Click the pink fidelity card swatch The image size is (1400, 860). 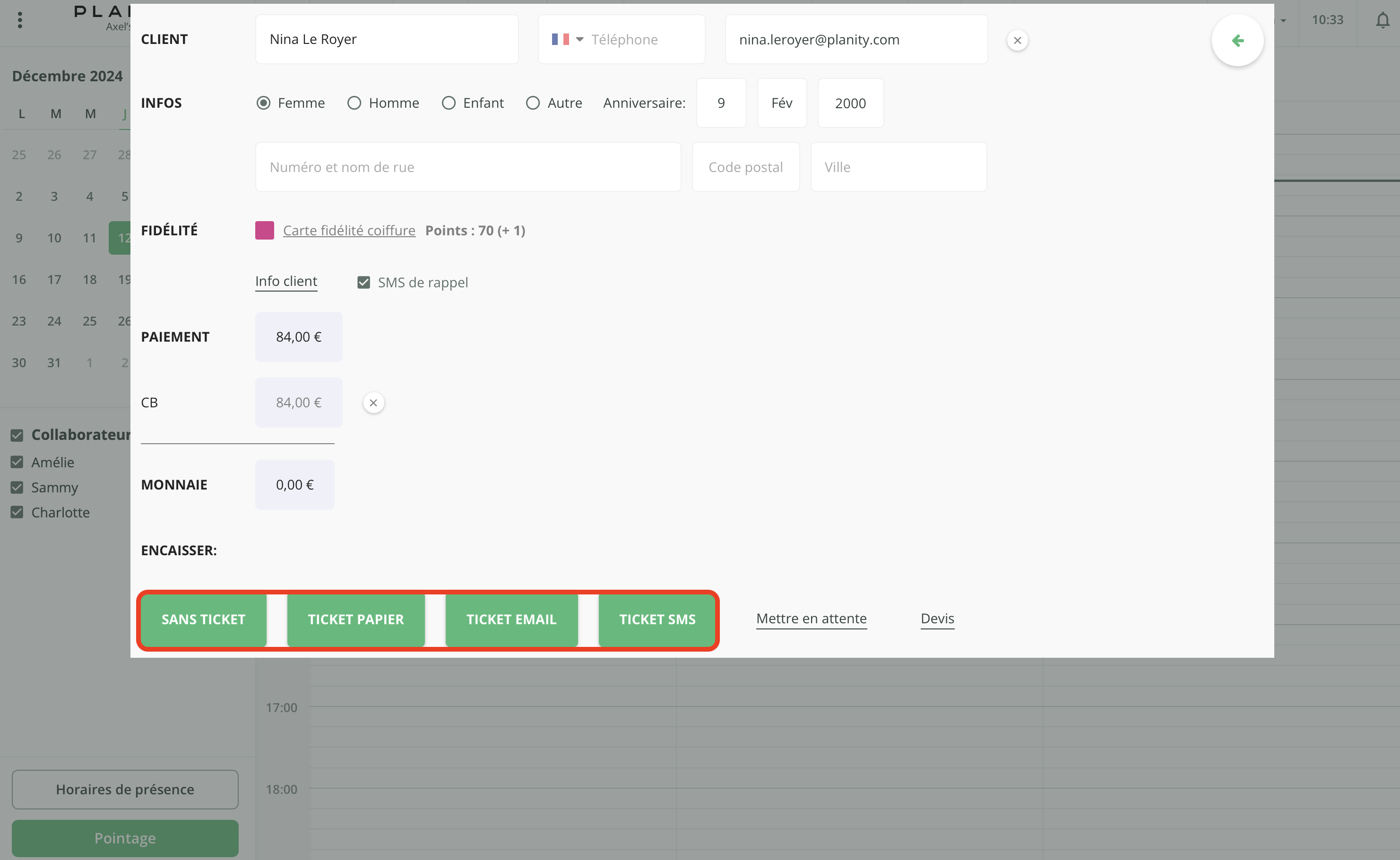point(265,231)
